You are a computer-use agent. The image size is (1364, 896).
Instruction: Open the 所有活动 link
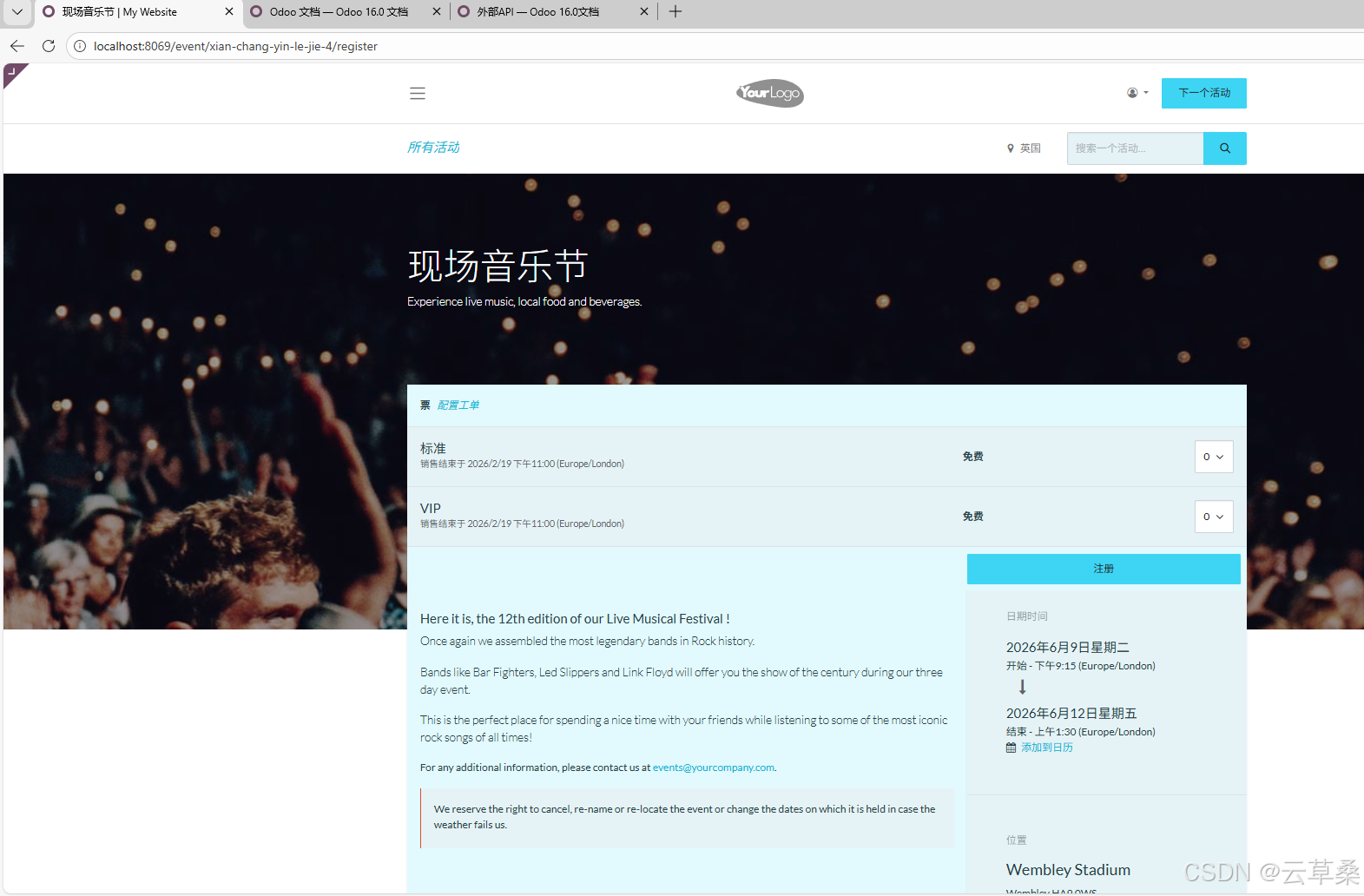[x=433, y=148]
